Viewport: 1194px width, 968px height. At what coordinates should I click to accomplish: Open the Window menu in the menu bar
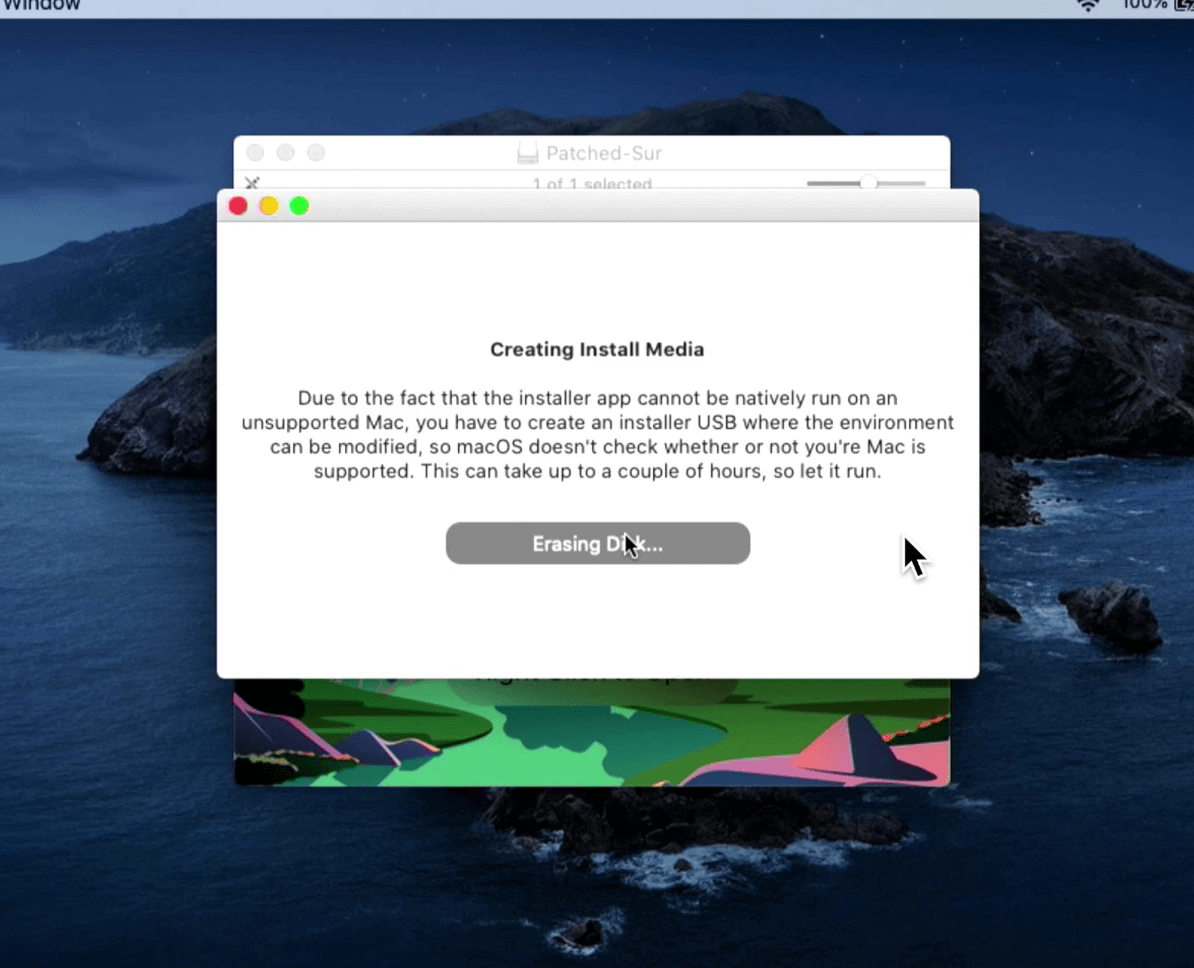pos(40,5)
